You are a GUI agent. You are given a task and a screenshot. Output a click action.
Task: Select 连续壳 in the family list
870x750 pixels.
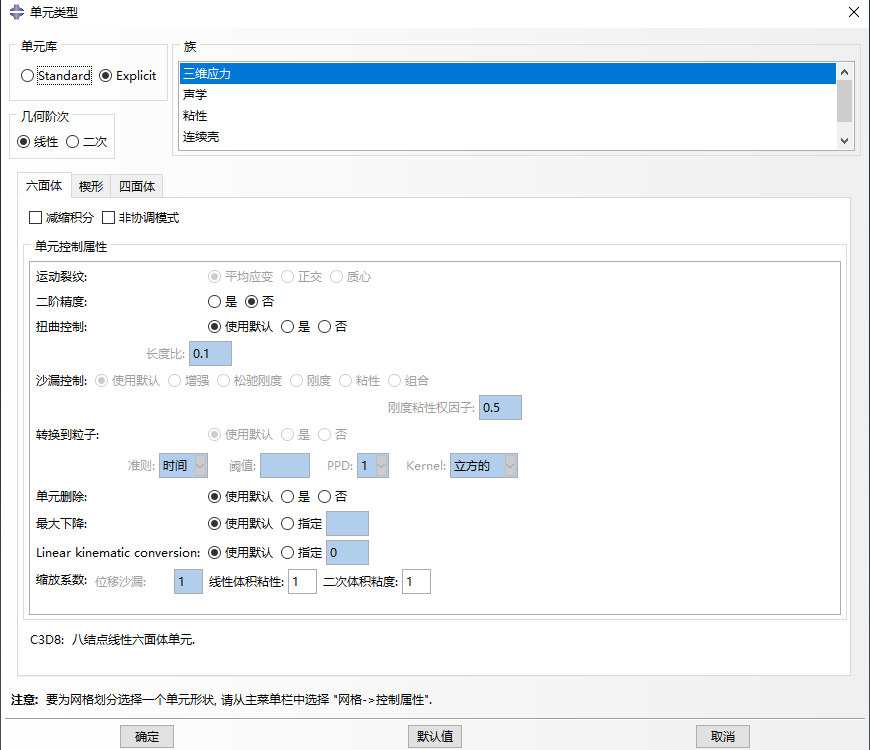point(507,137)
